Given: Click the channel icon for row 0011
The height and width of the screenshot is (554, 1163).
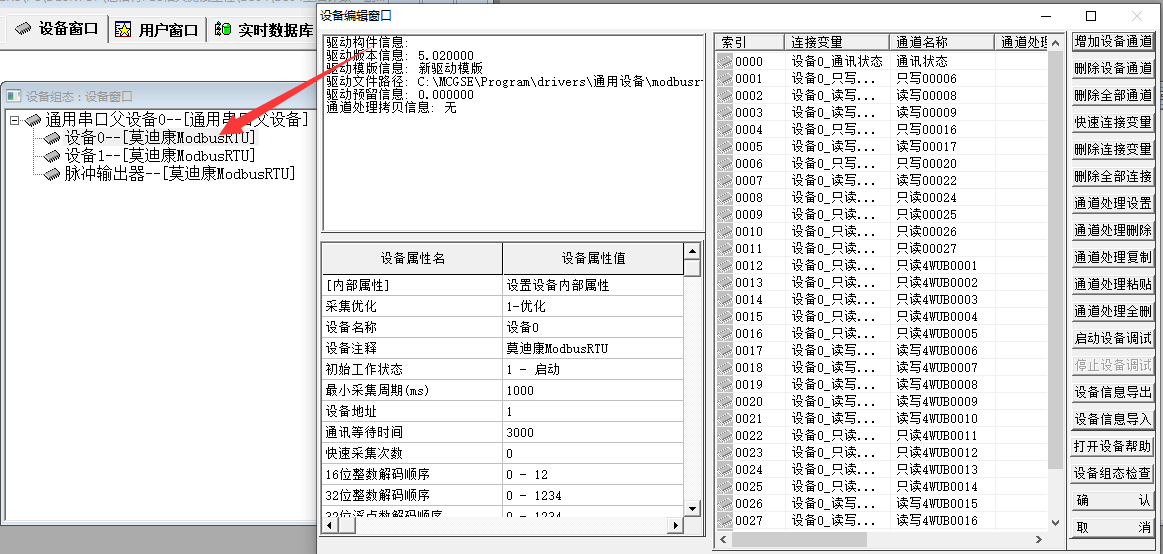Looking at the screenshot, I should [725, 248].
